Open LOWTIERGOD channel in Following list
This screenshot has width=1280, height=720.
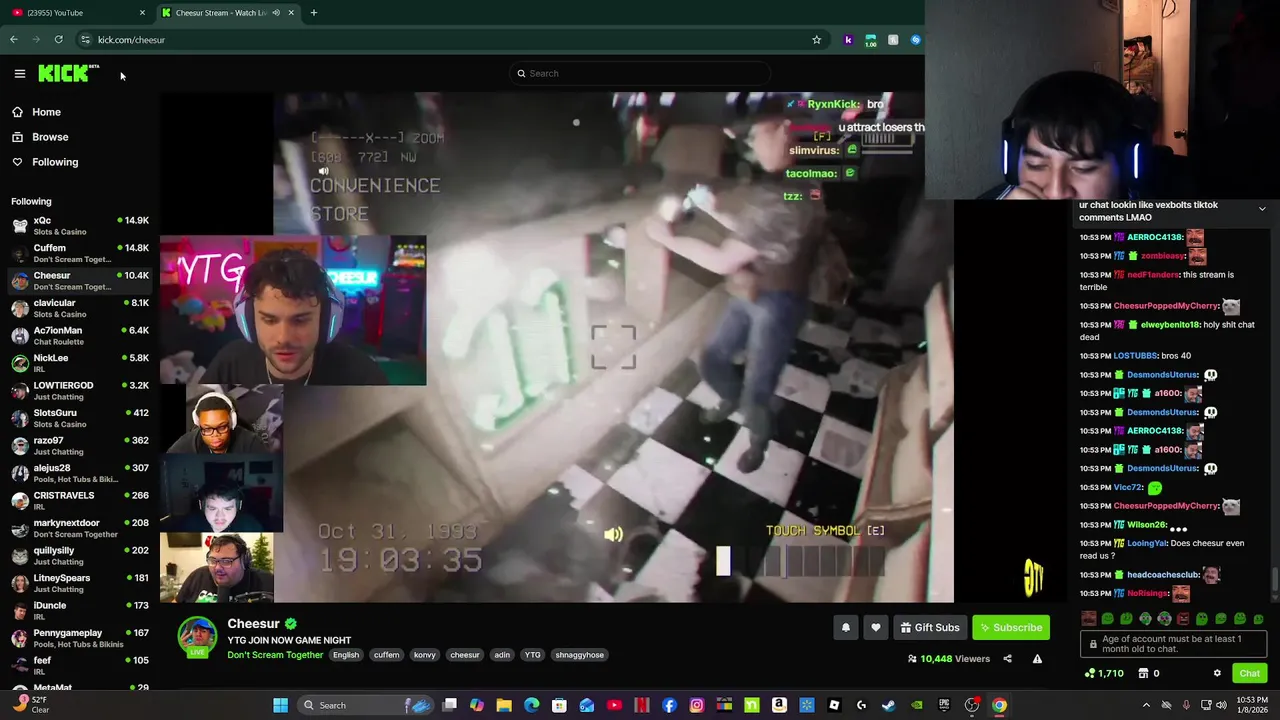80,391
